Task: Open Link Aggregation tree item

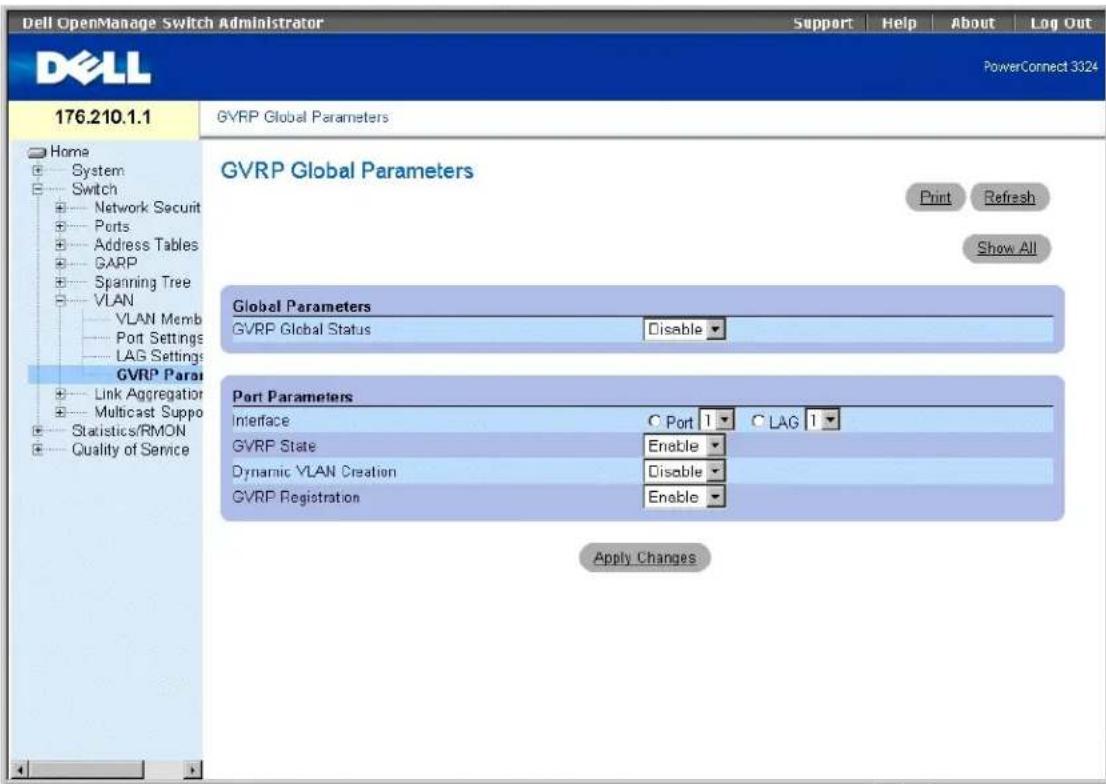Action: click(x=148, y=394)
